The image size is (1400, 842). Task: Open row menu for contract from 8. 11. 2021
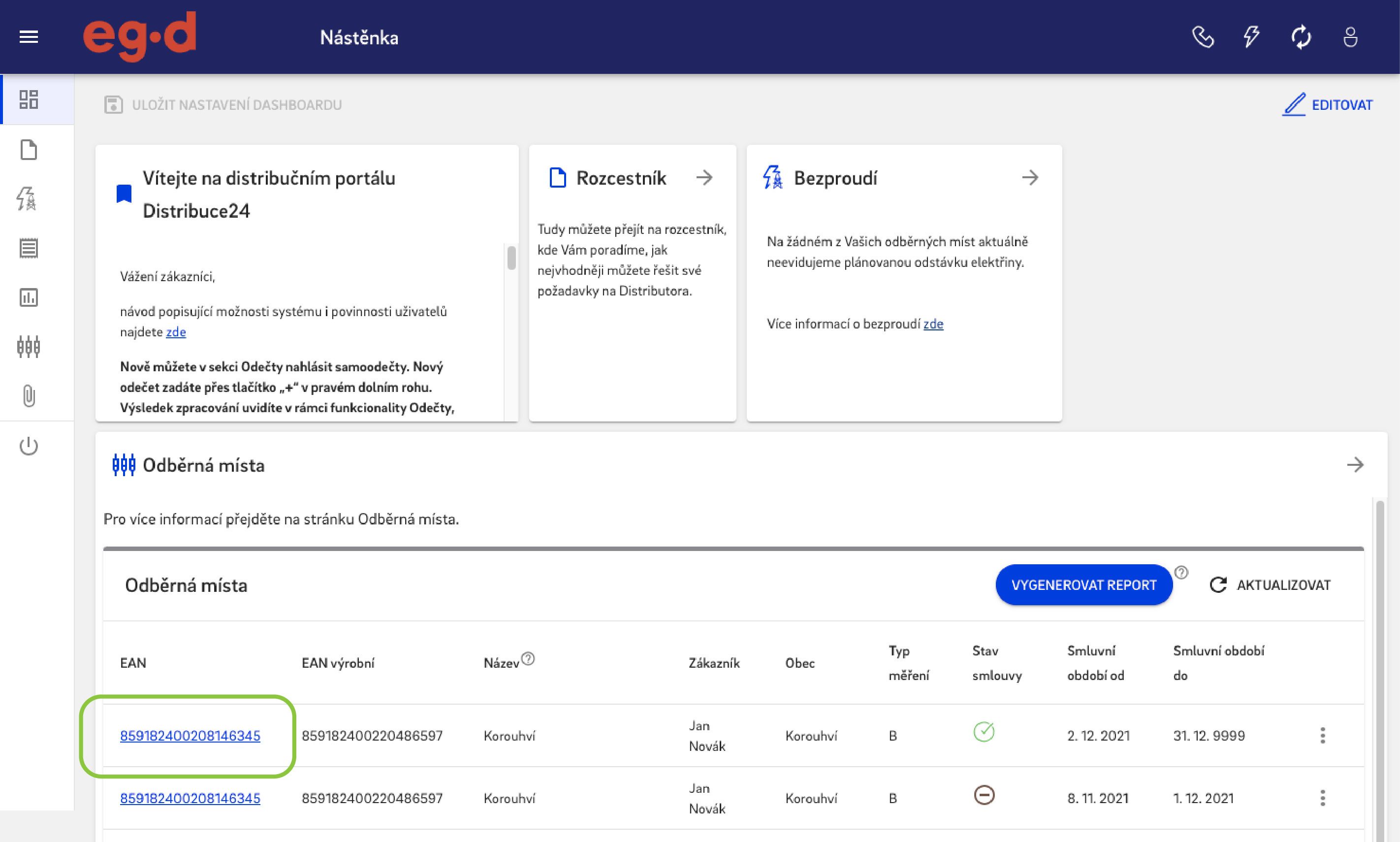click(1323, 798)
